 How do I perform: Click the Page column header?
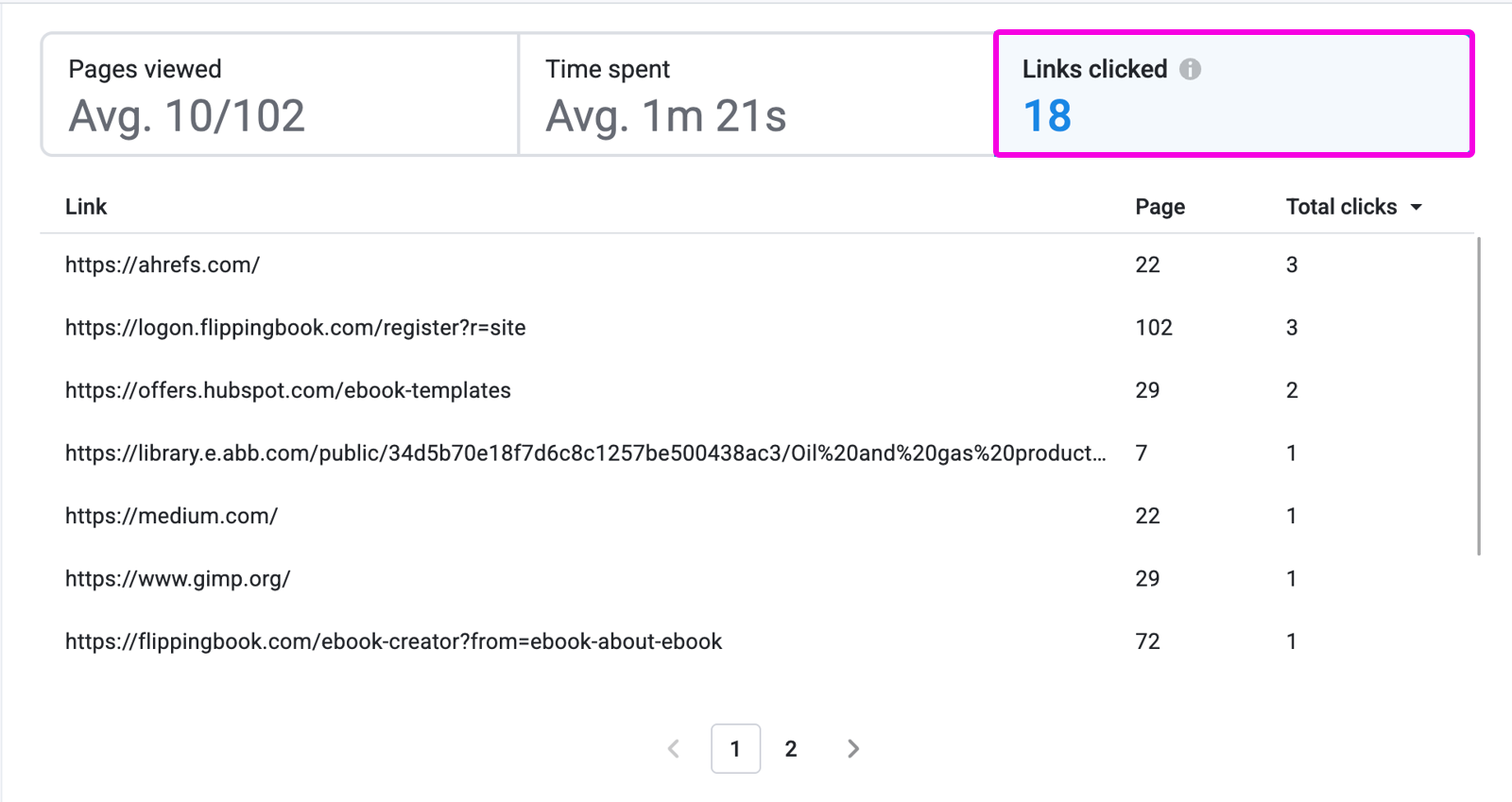(1160, 207)
